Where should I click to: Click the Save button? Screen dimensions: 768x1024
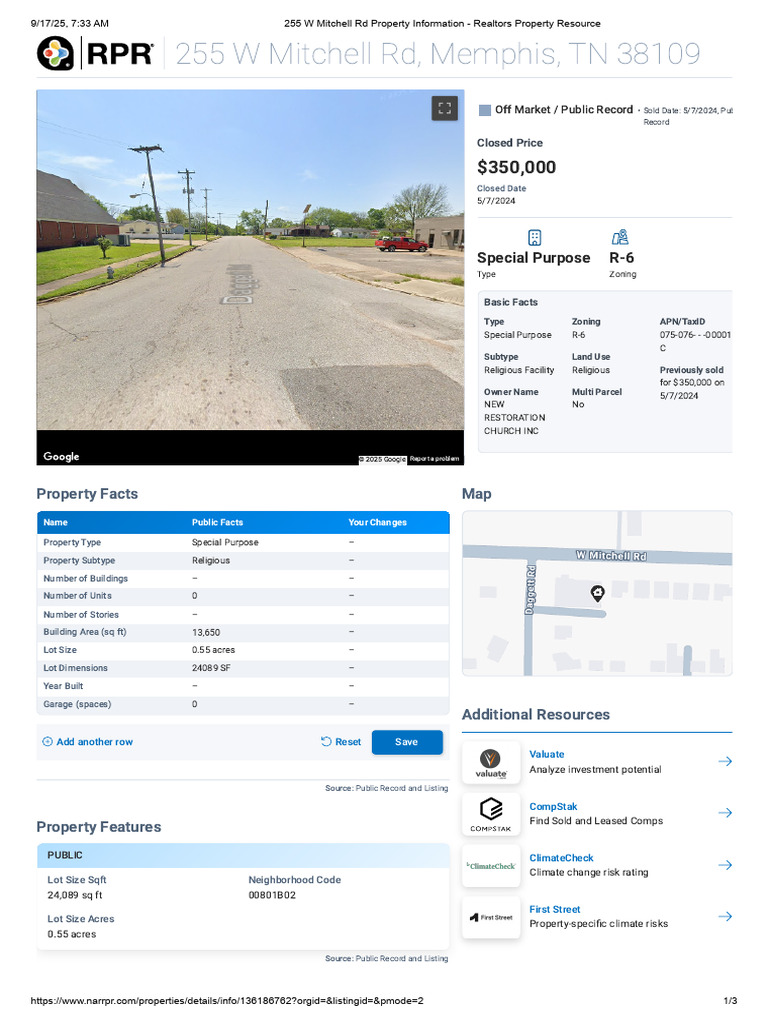[x=407, y=742]
